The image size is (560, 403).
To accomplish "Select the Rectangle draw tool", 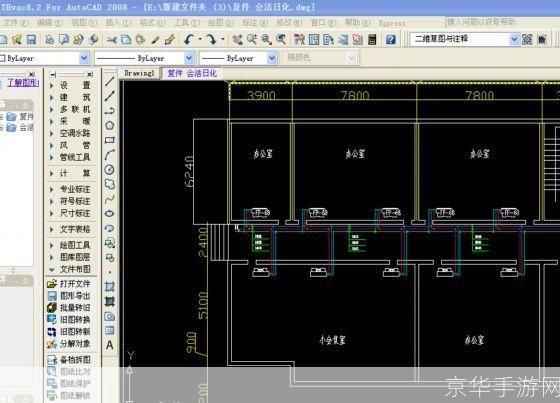I will (110, 140).
